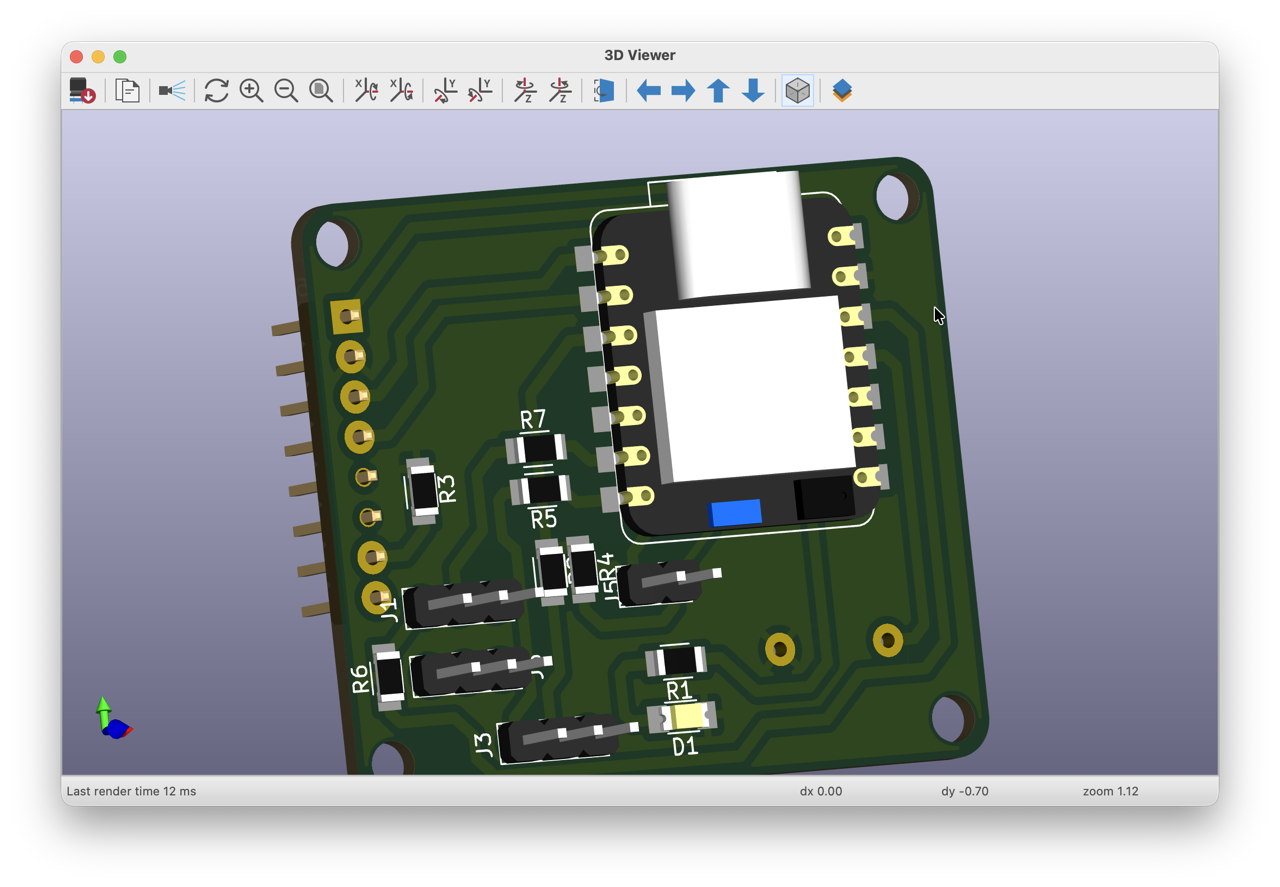Click the 'Last render time 12 ms' status
Screen dimensions: 1280x887
(x=131, y=791)
